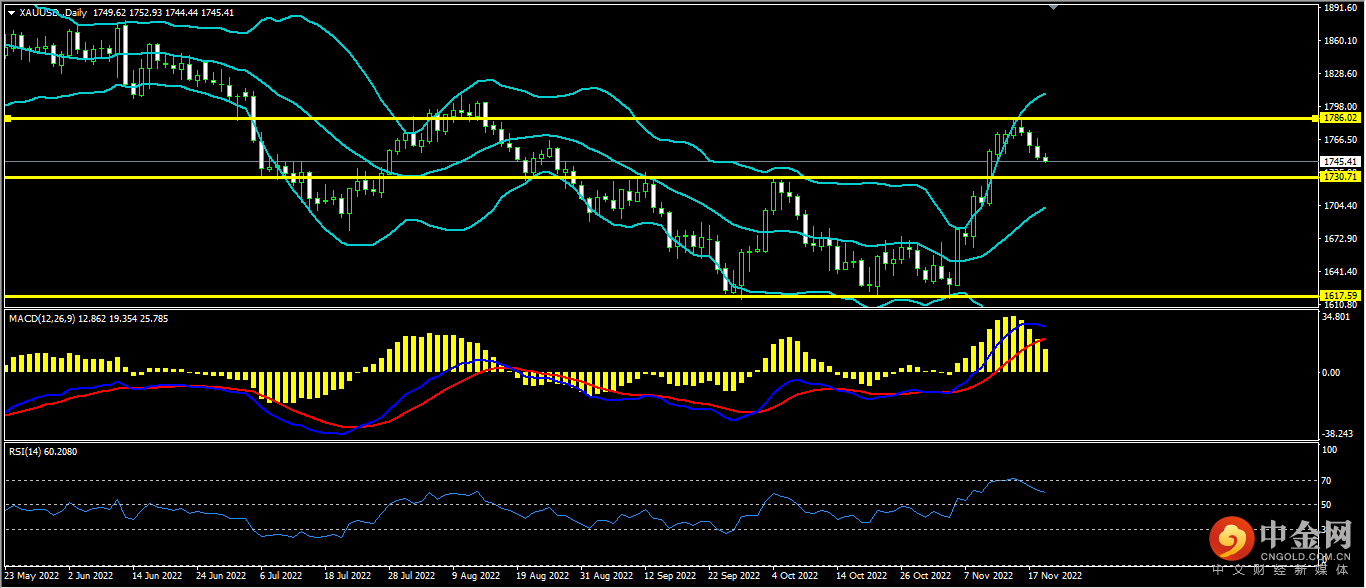
Task: Click the 70 level on RSI scale
Action: pyautogui.click(x=1327, y=481)
